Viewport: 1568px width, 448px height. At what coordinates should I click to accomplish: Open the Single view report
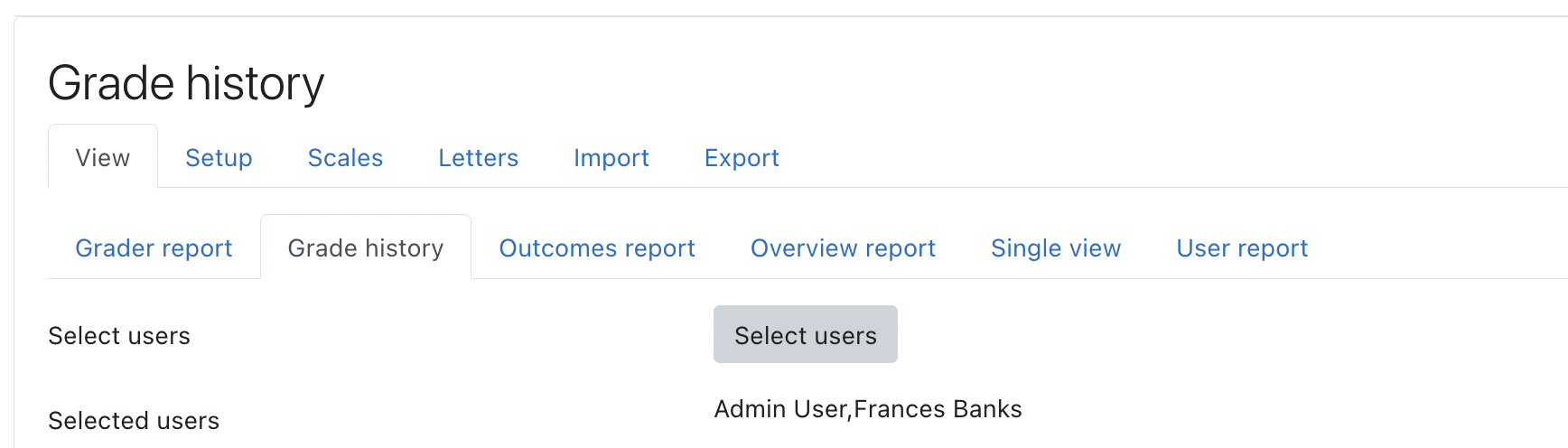[x=1056, y=247]
